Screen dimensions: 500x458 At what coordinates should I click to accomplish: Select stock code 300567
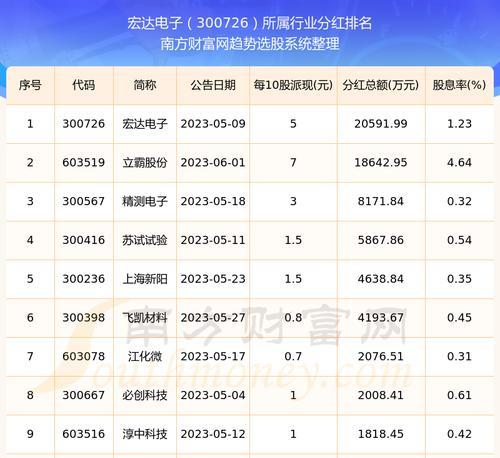tap(84, 201)
